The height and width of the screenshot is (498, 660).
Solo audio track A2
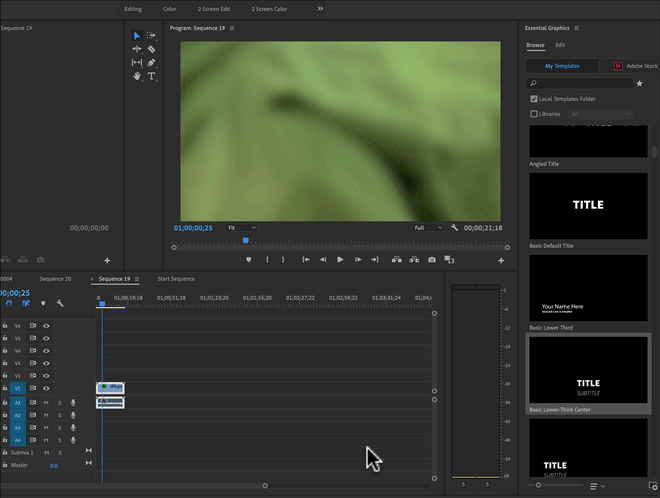[x=60, y=415]
